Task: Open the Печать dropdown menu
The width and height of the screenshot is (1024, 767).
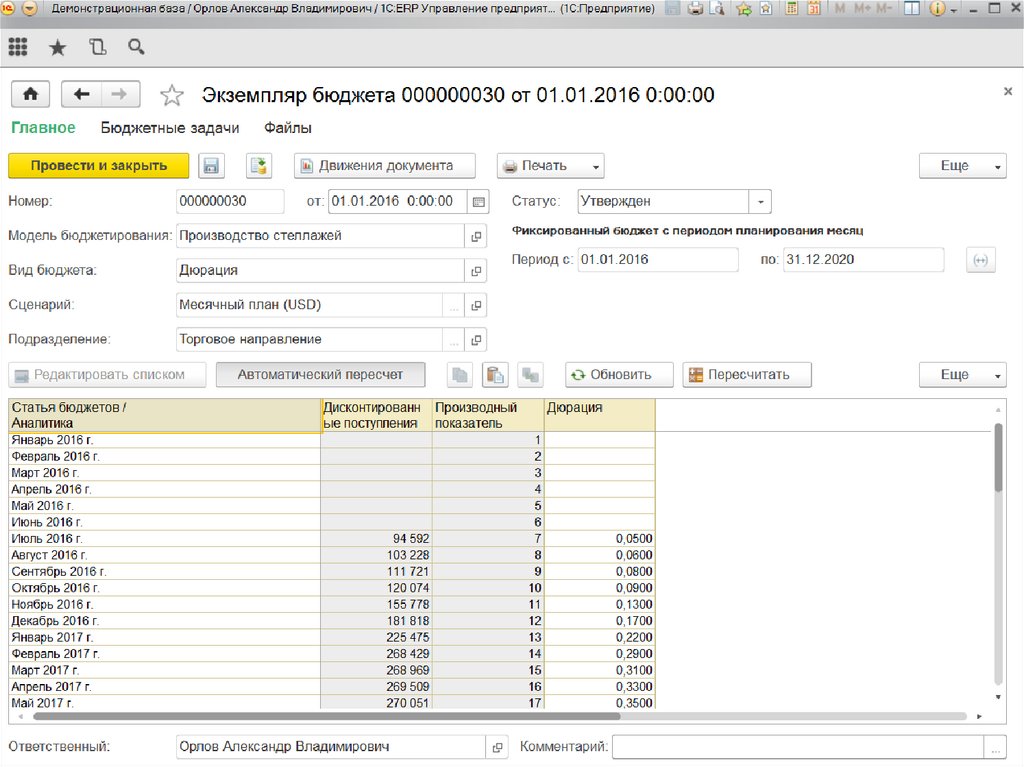Action: pyautogui.click(x=551, y=166)
